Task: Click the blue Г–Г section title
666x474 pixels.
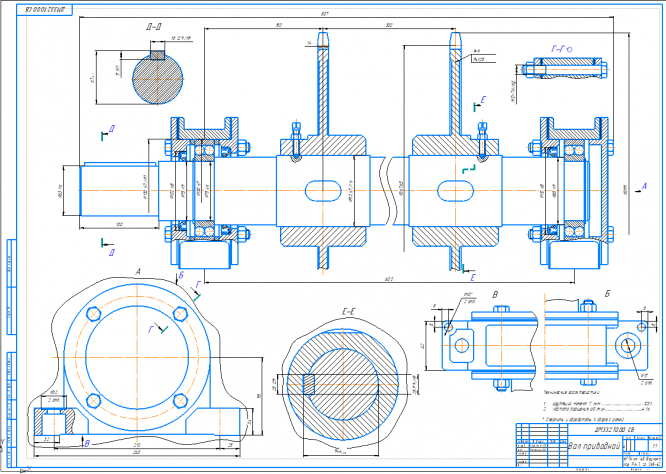Action: click(562, 49)
